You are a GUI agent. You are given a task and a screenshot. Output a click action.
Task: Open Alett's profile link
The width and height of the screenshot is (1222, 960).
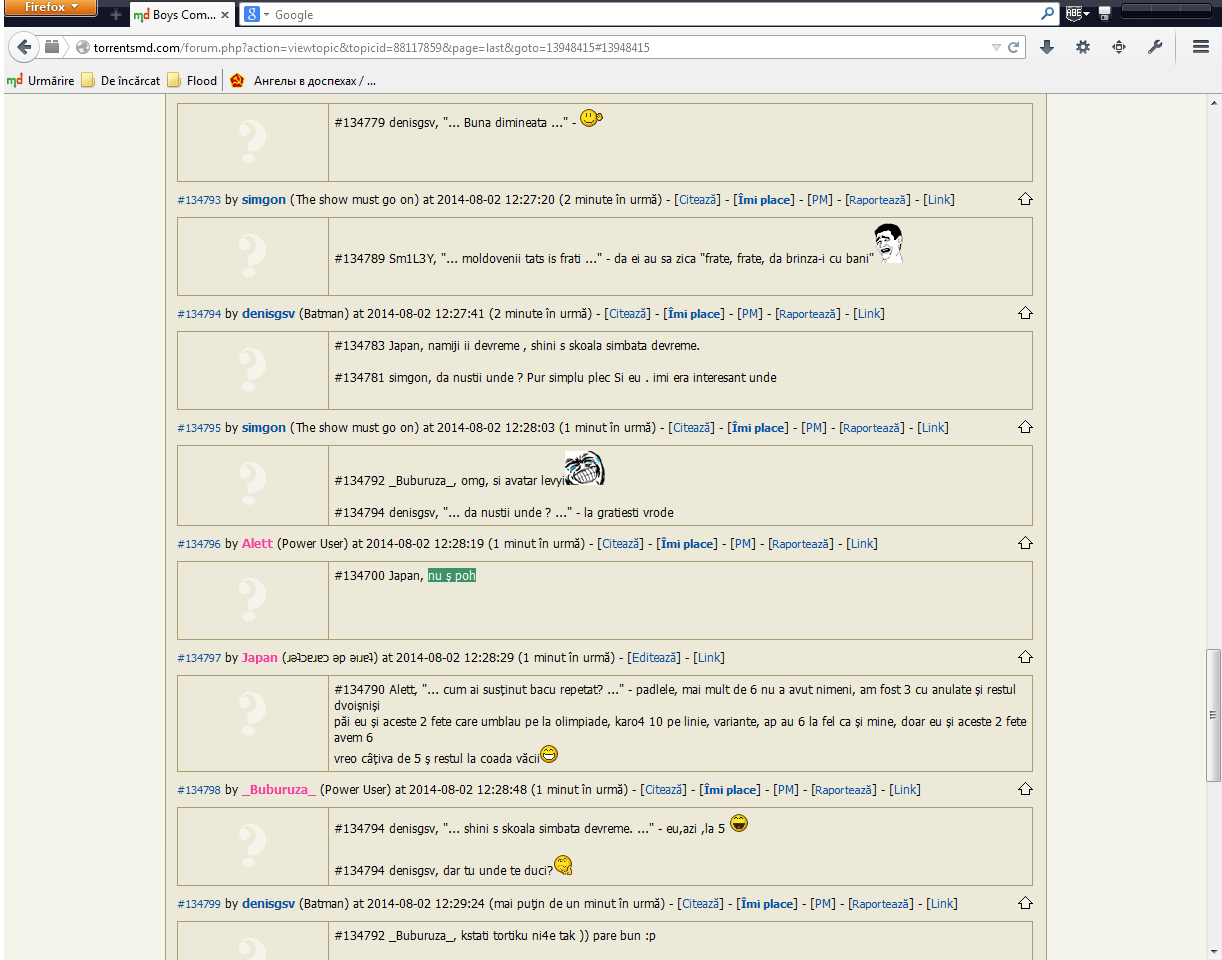coord(257,544)
